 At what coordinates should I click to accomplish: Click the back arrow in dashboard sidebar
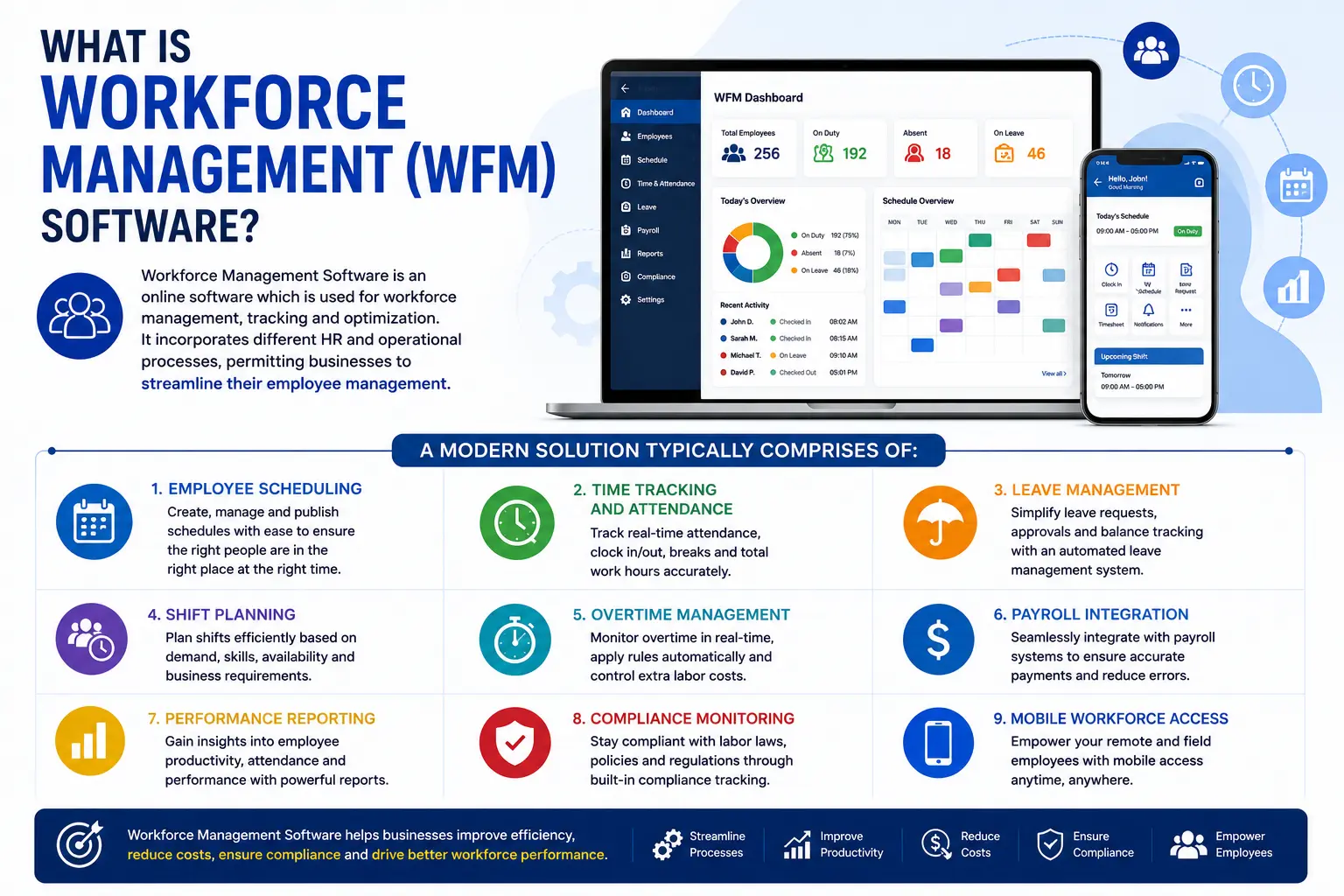coord(625,88)
